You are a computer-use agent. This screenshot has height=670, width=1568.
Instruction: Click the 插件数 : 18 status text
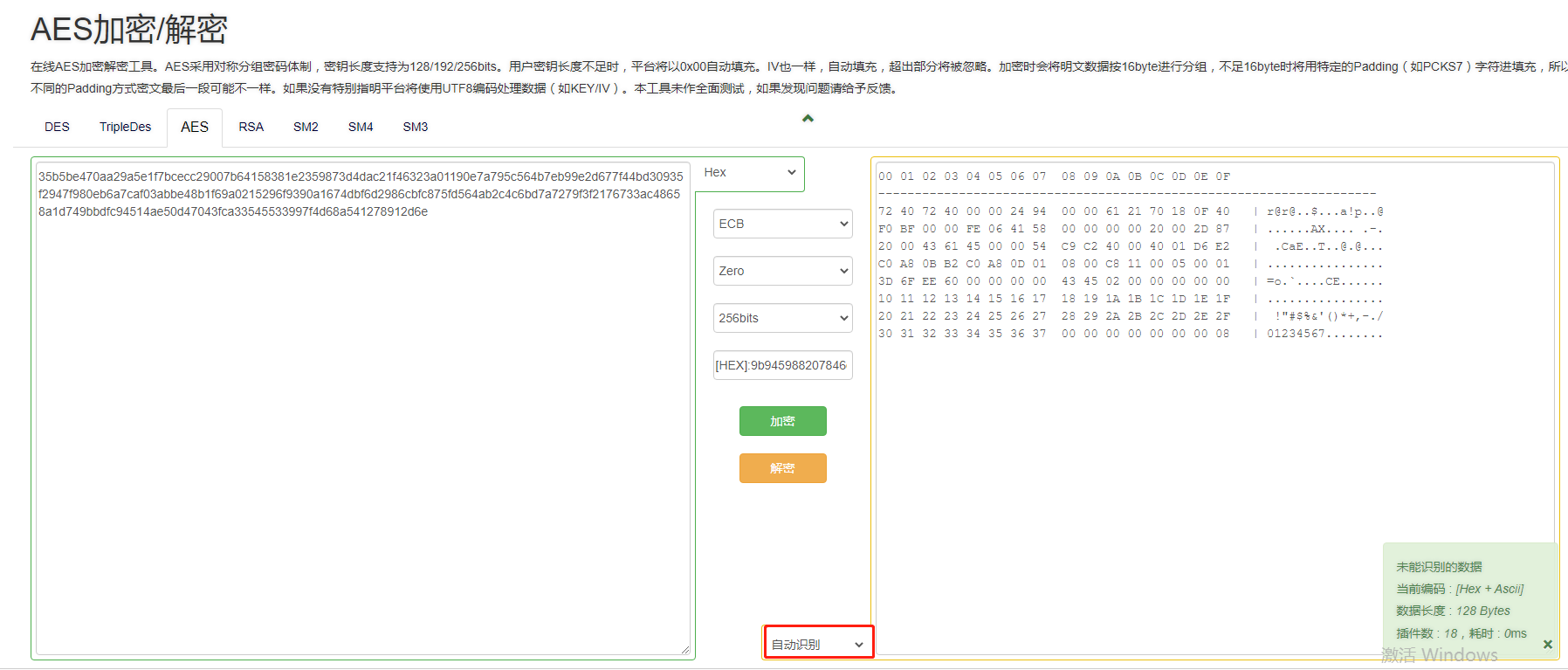click(1427, 633)
